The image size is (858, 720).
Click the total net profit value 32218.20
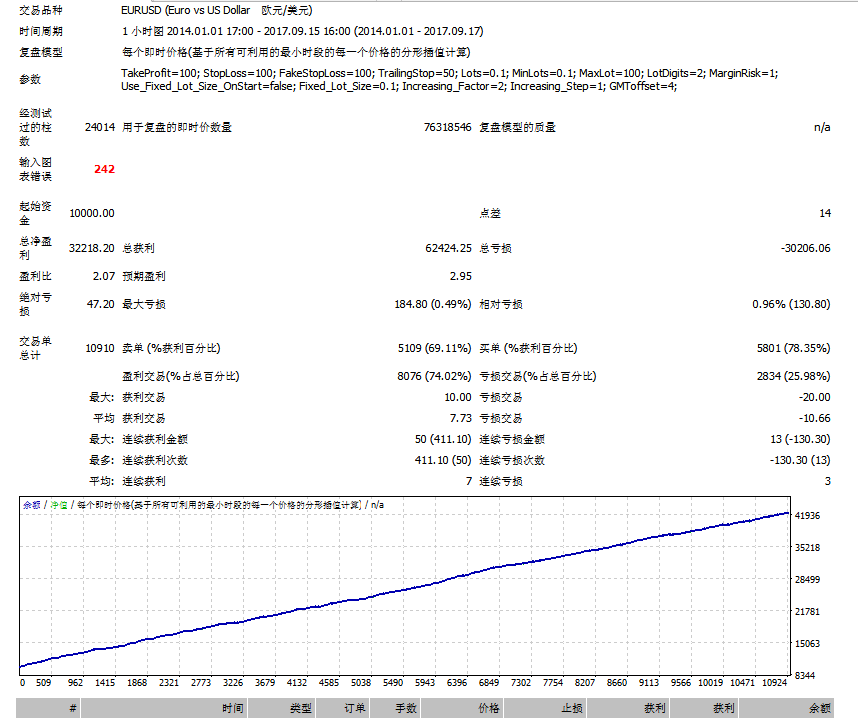tap(92, 248)
